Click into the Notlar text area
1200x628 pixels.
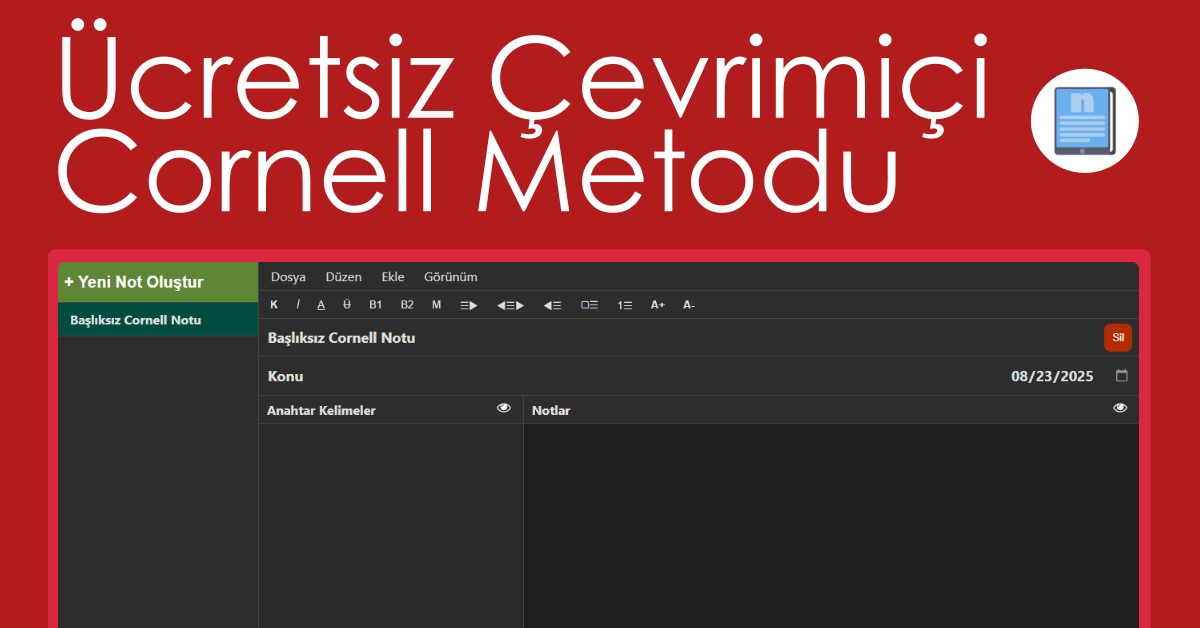(831, 525)
